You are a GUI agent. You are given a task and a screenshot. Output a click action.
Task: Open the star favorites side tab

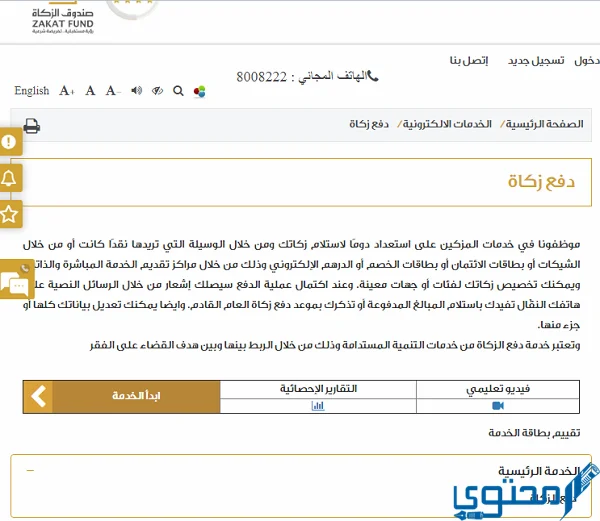9,214
